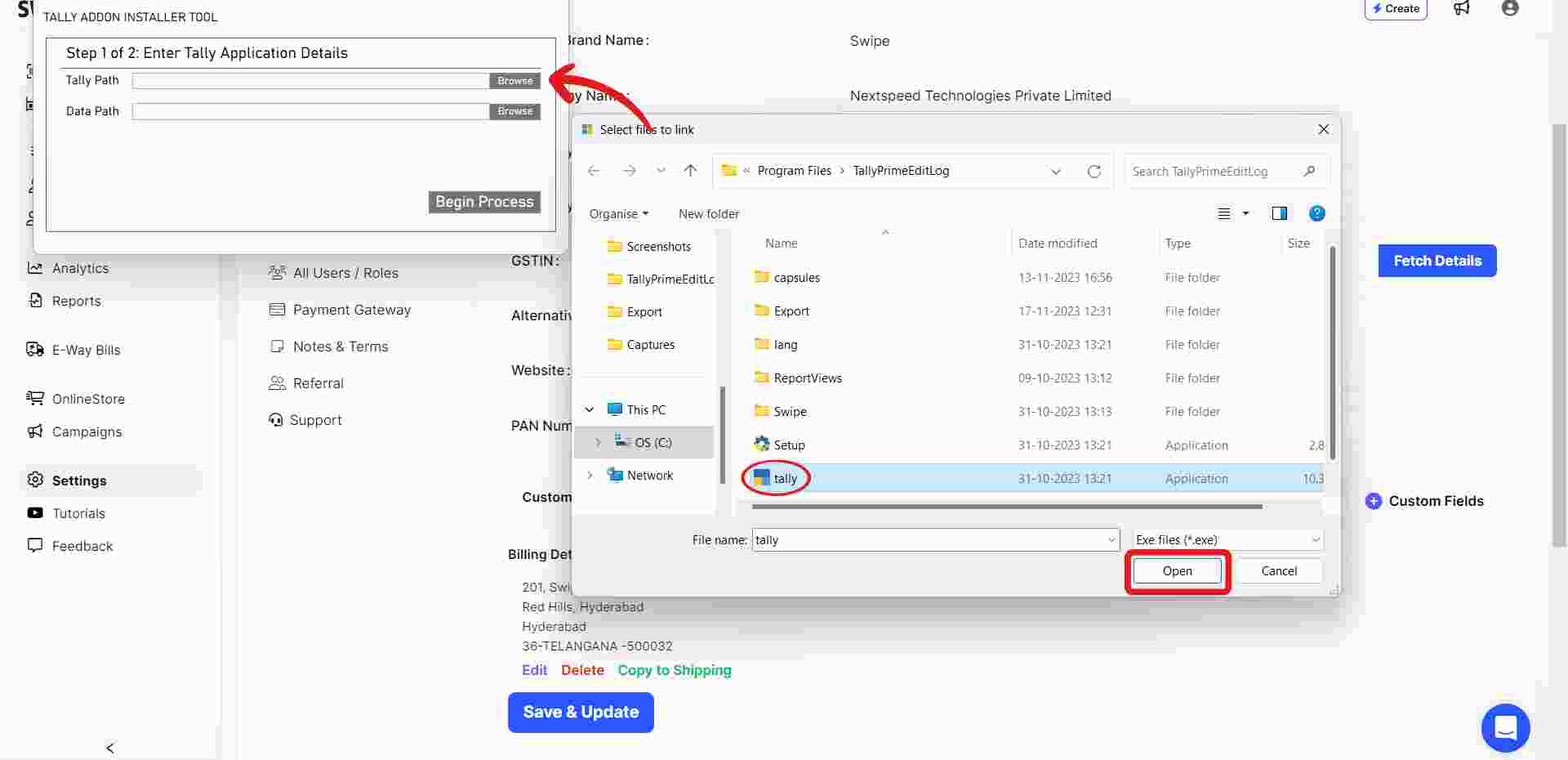Click Cancel button in file dialog

tap(1279, 571)
